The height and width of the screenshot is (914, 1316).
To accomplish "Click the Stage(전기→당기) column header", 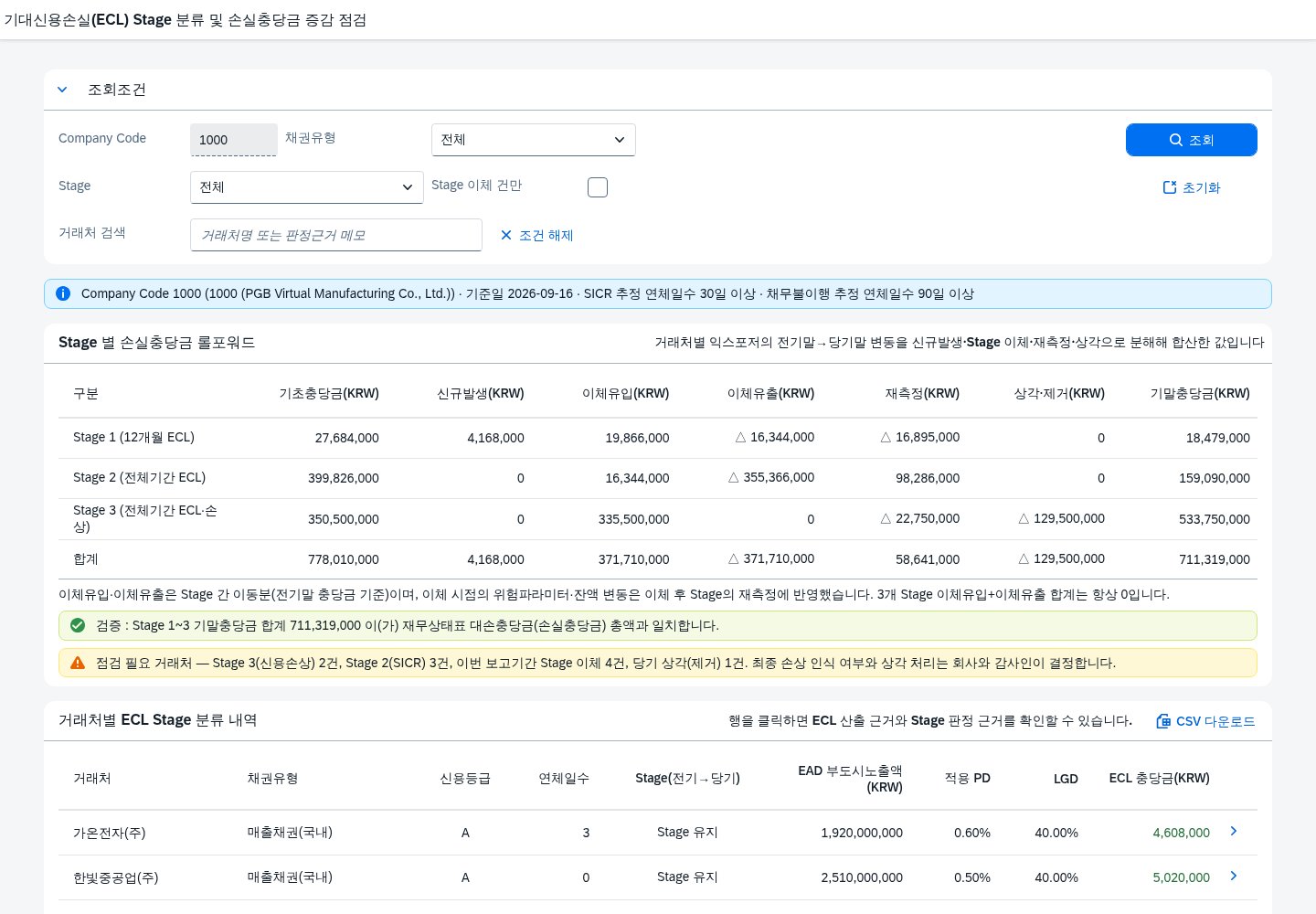I will tap(688, 778).
